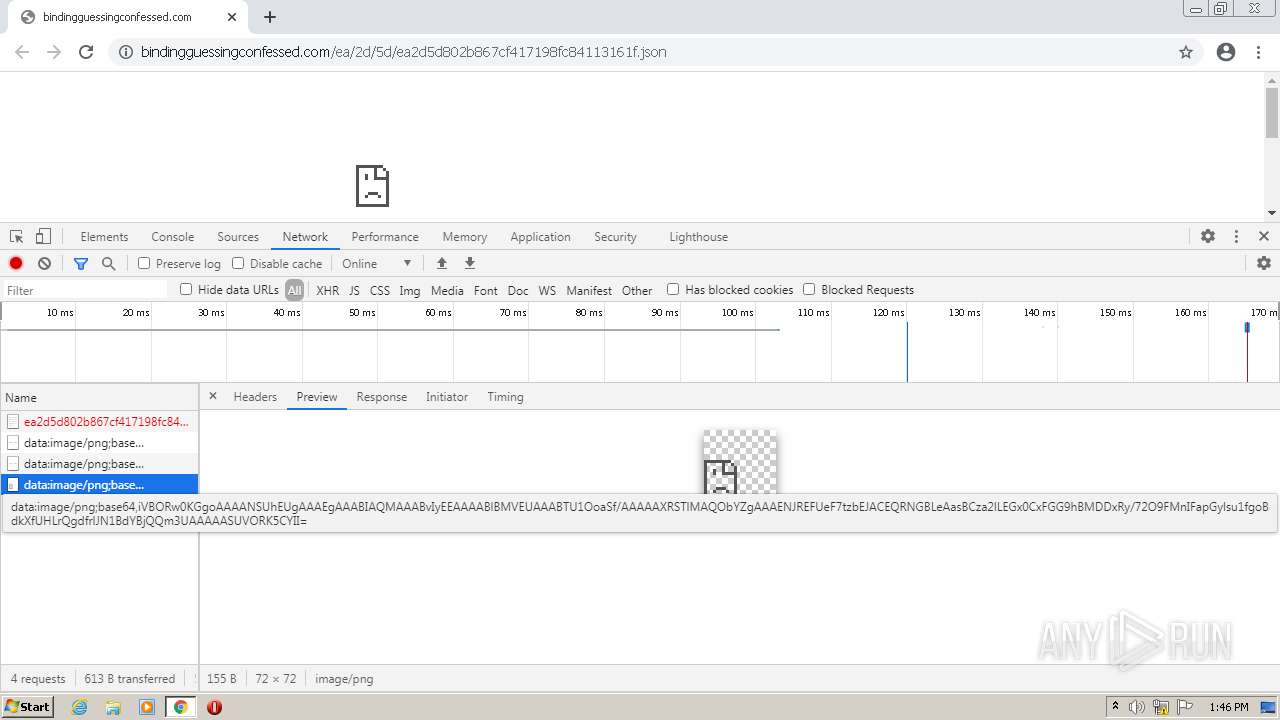Open a new browser tab
Image resolution: width=1280 pixels, height=720 pixels.
click(x=270, y=17)
